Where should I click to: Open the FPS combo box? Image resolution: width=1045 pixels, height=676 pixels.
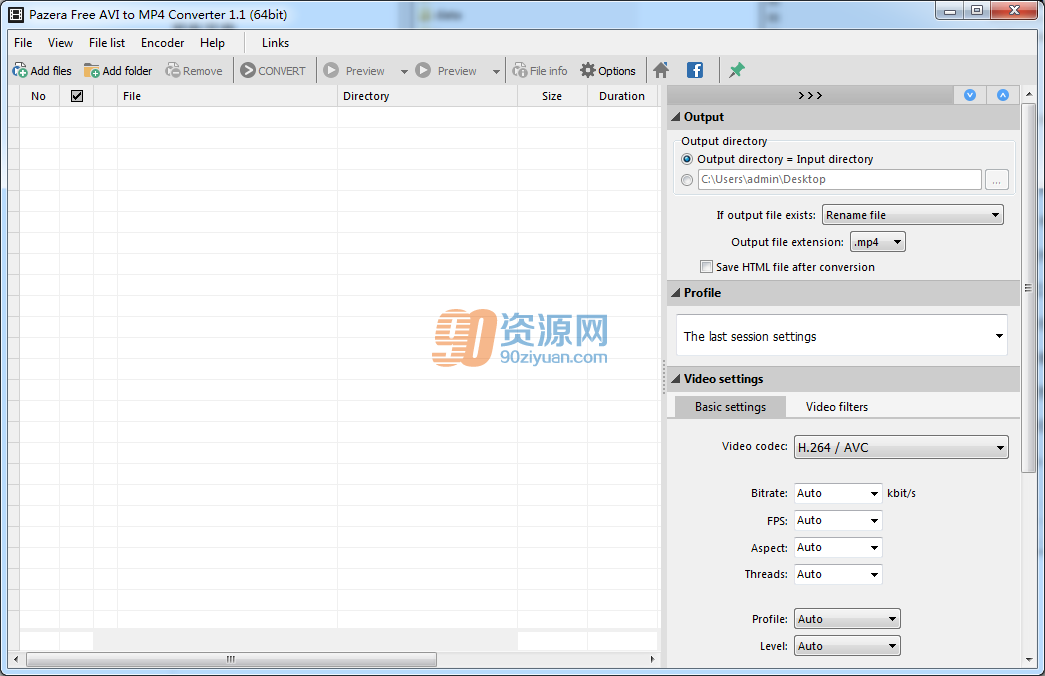(838, 521)
